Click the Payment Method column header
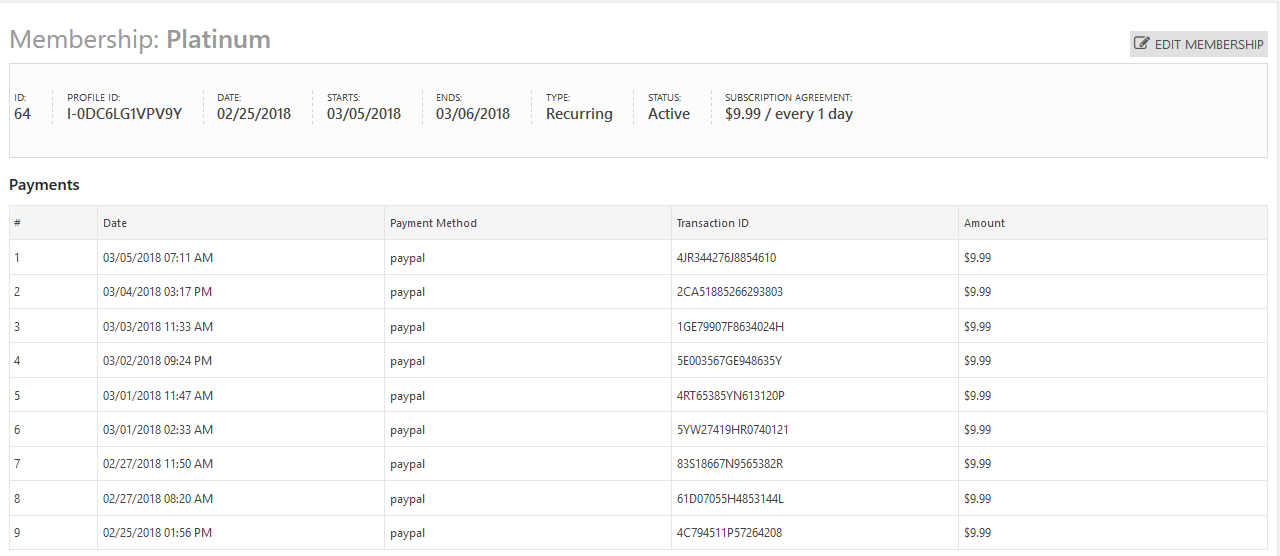 tap(433, 223)
